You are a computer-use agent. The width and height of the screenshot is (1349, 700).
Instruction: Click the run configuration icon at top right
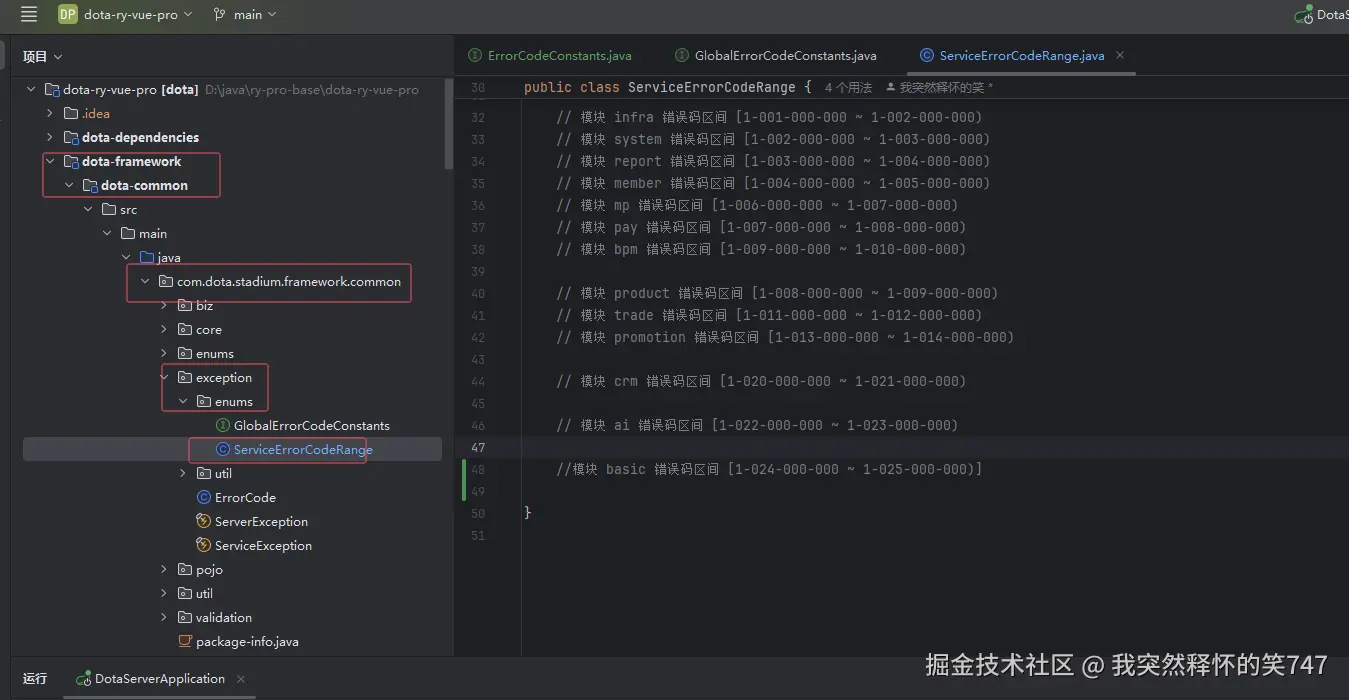[x=1303, y=14]
